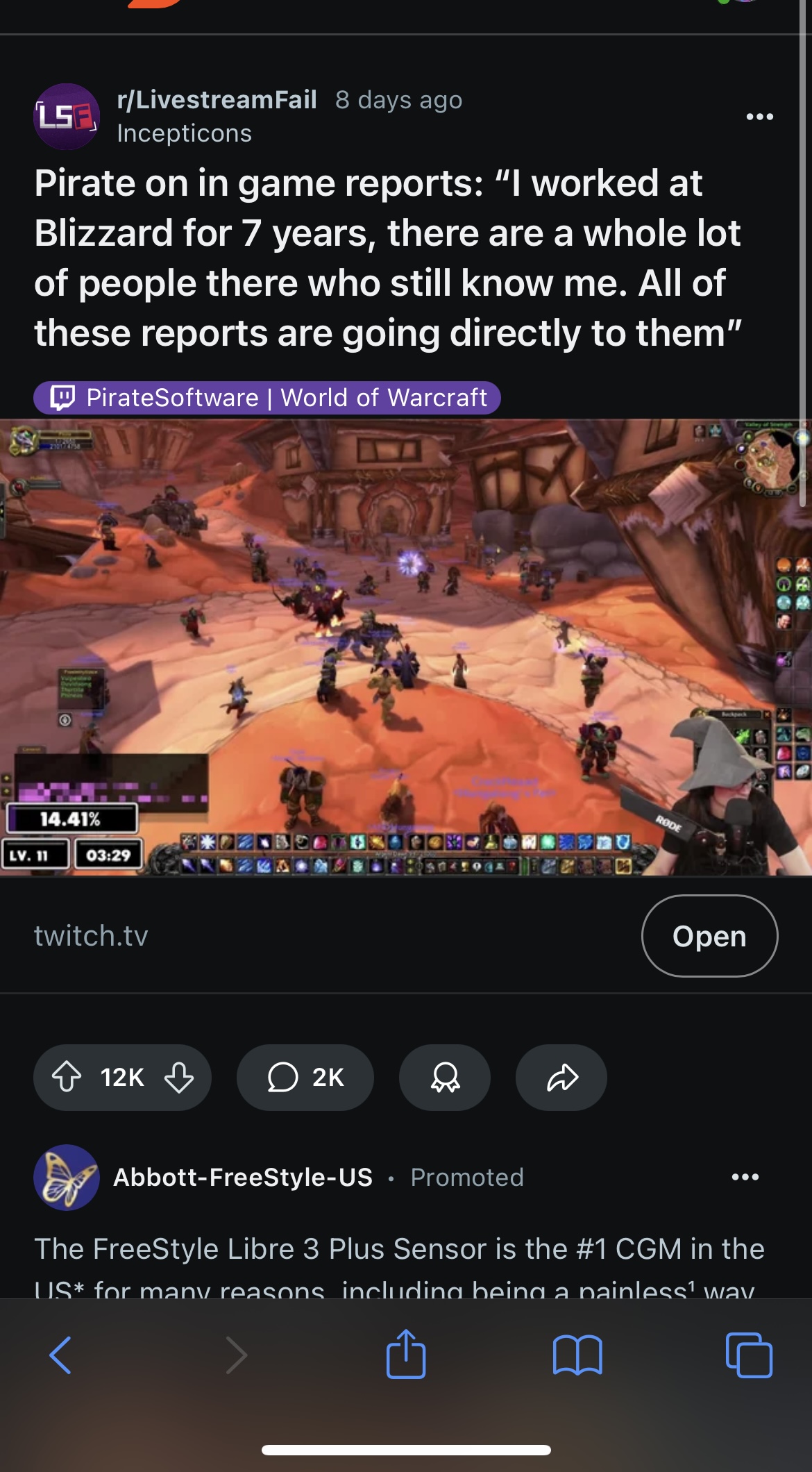Go forward with Safari forward chevron
The image size is (812, 1472).
236,1355
